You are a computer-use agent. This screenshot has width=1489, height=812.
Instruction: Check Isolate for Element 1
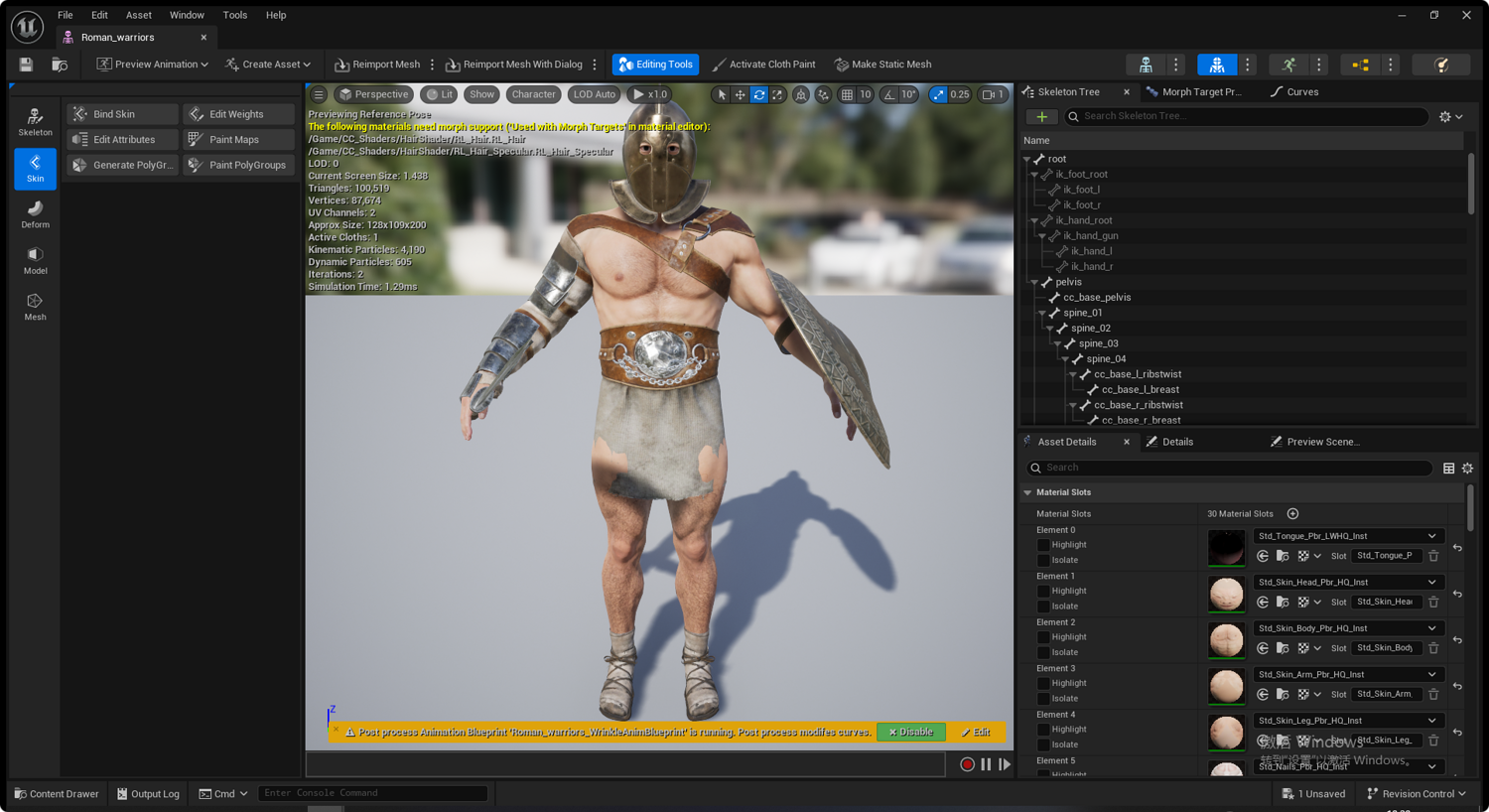click(x=1043, y=607)
